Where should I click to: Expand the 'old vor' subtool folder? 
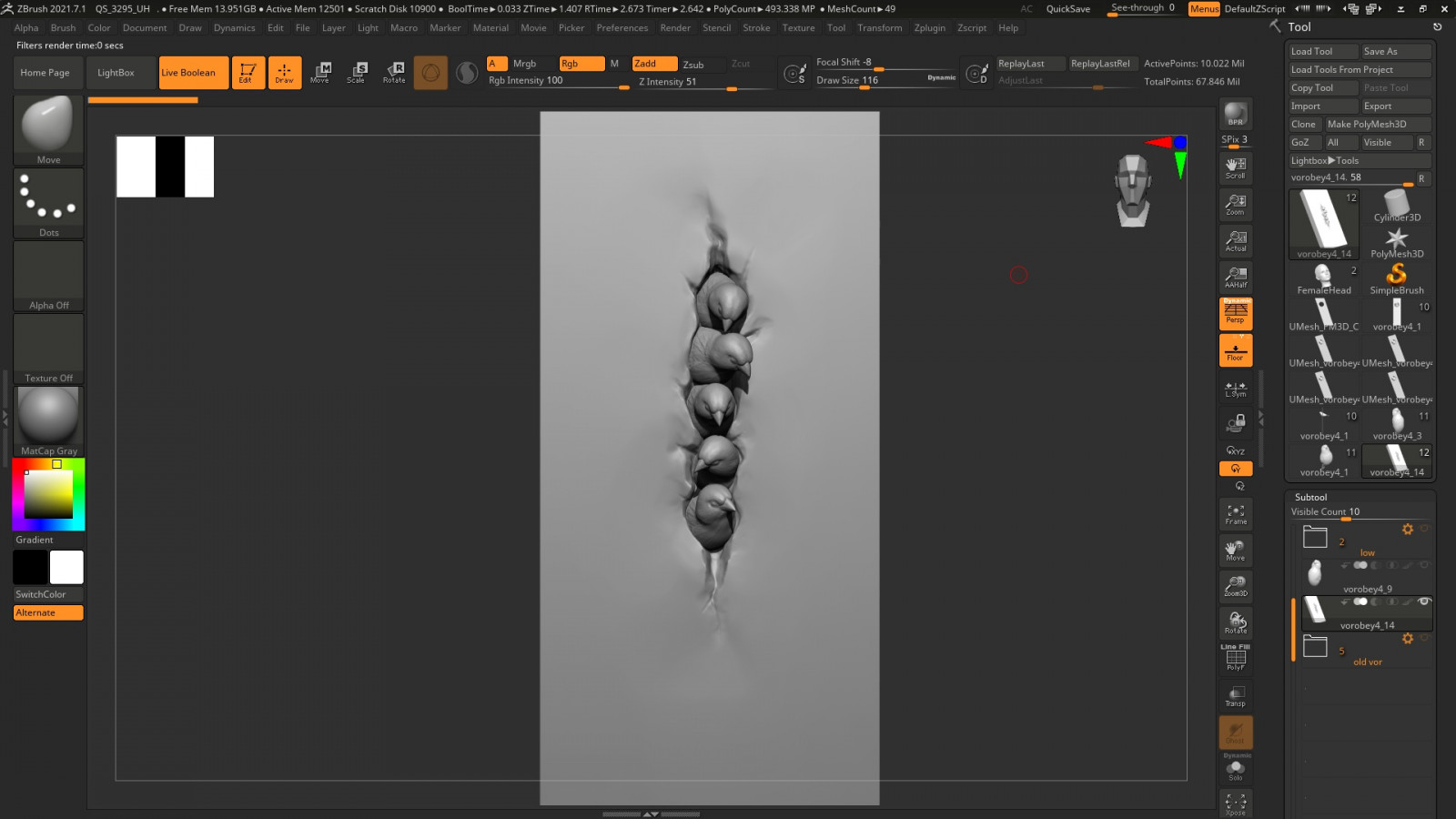[x=1316, y=647]
